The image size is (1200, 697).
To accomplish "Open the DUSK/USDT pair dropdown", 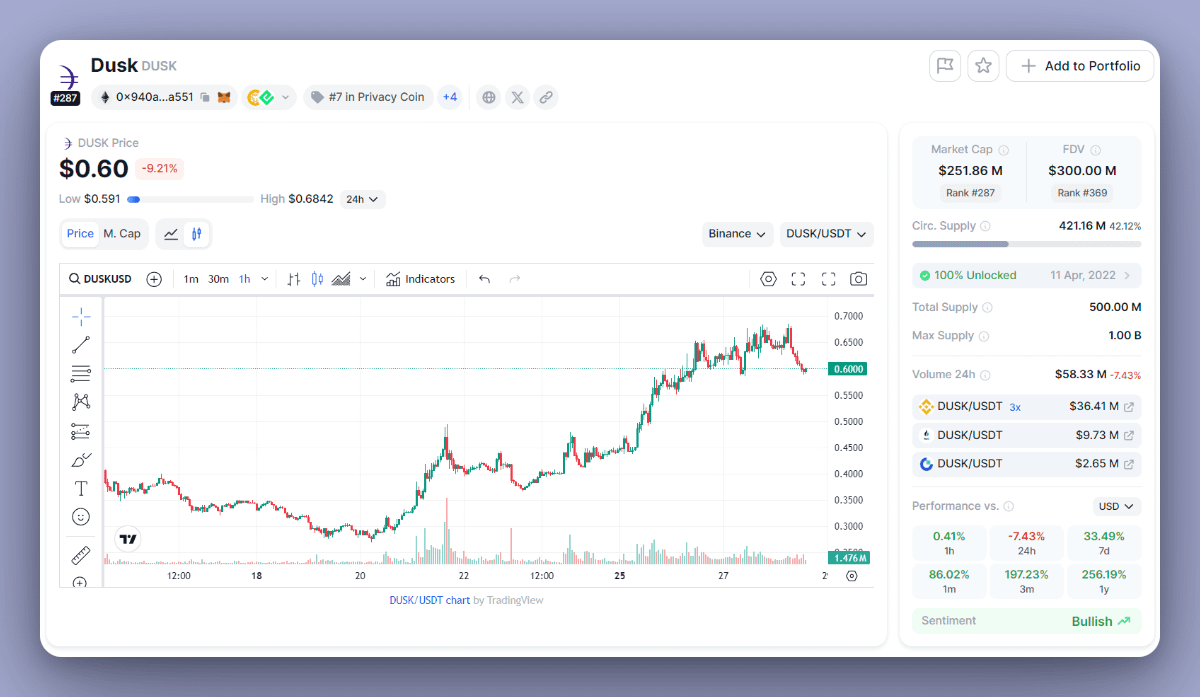I will (827, 234).
